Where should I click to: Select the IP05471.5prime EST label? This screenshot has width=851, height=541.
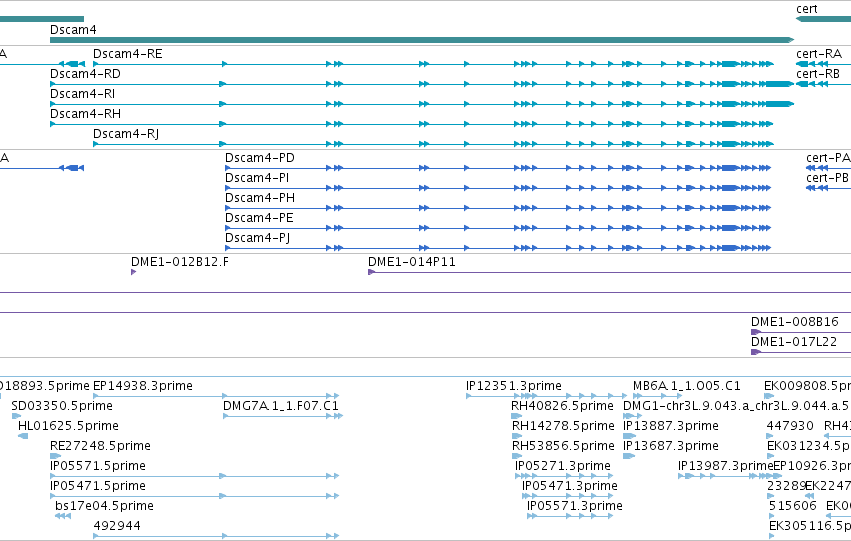pos(98,486)
